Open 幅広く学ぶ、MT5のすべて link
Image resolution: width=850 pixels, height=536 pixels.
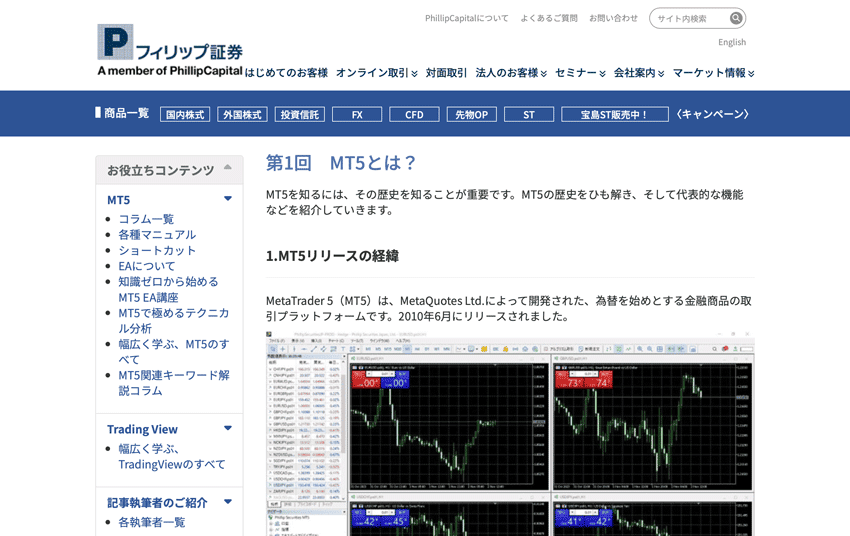pyautogui.click(x=173, y=352)
